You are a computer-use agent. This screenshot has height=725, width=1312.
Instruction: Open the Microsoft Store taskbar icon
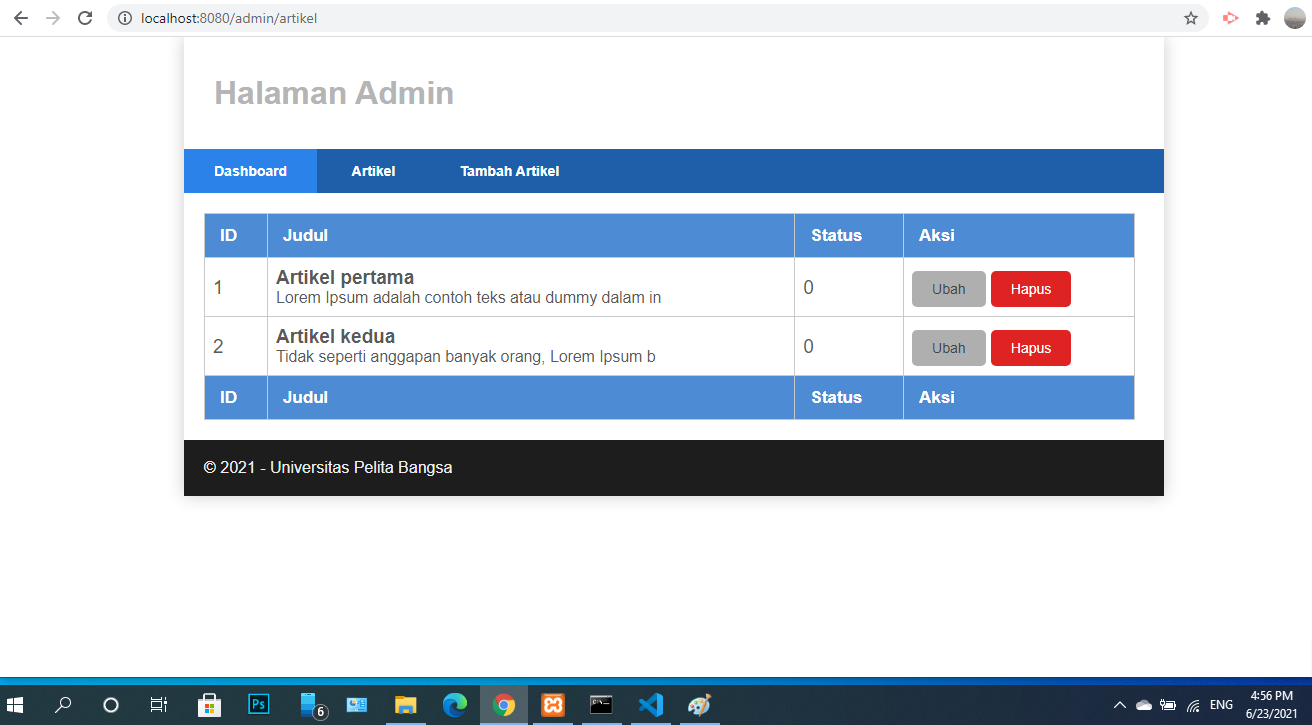(x=209, y=705)
